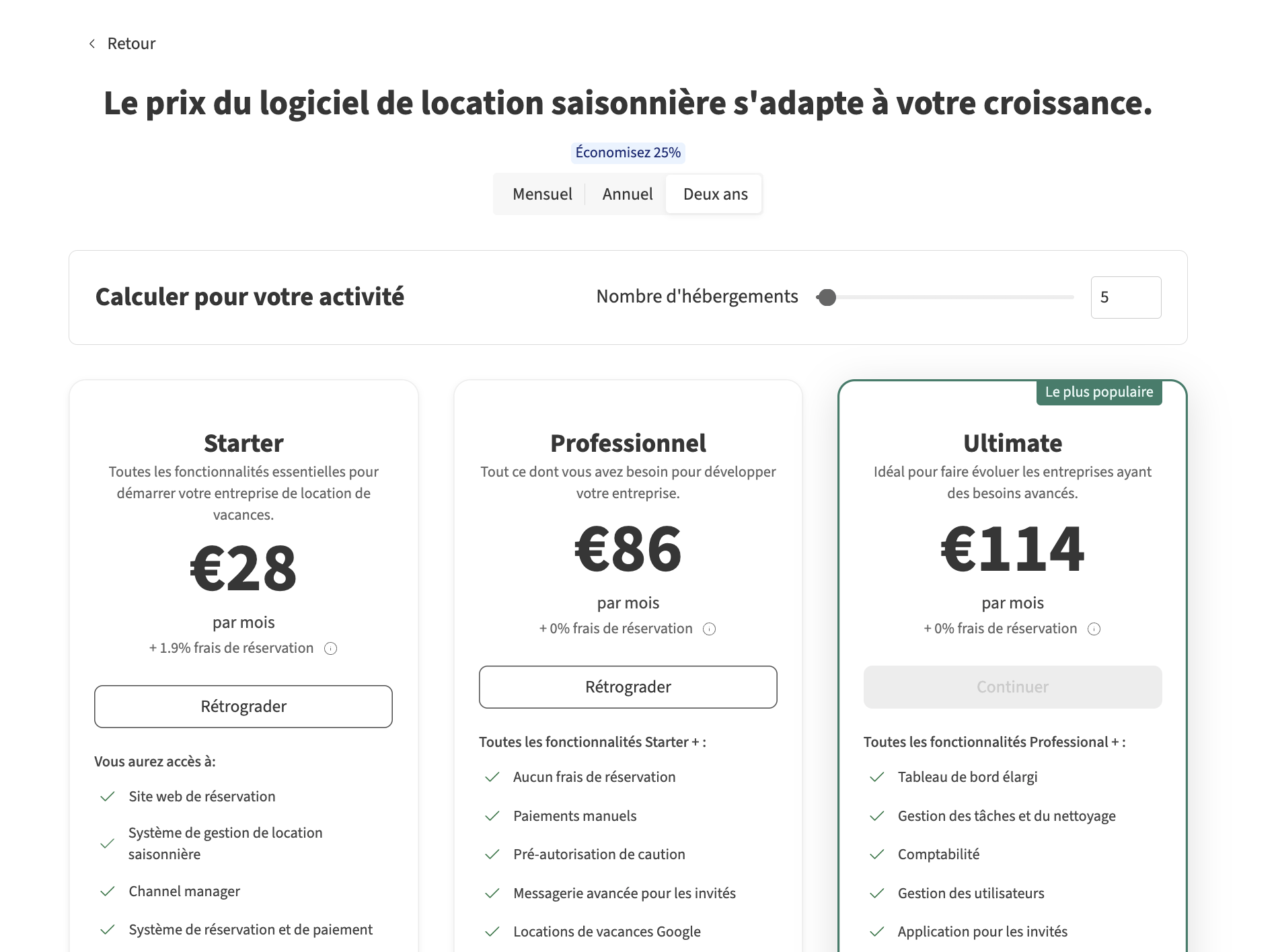Click the back chevron next to Retour
Image resolution: width=1278 pixels, height=952 pixels.
92,43
